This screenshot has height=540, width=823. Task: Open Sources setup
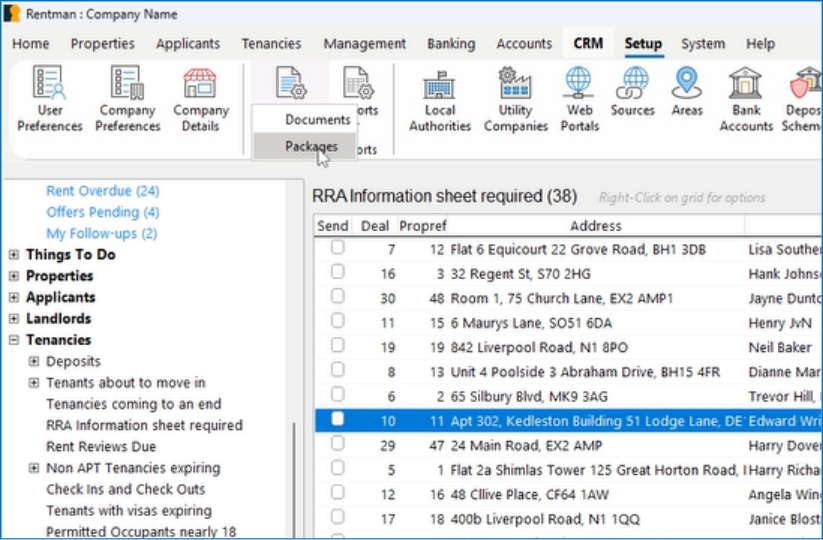point(632,91)
